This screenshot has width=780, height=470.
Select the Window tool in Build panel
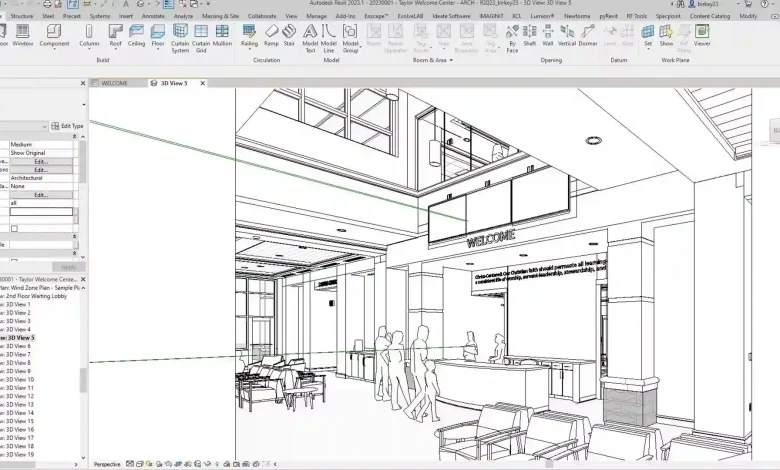(22, 35)
